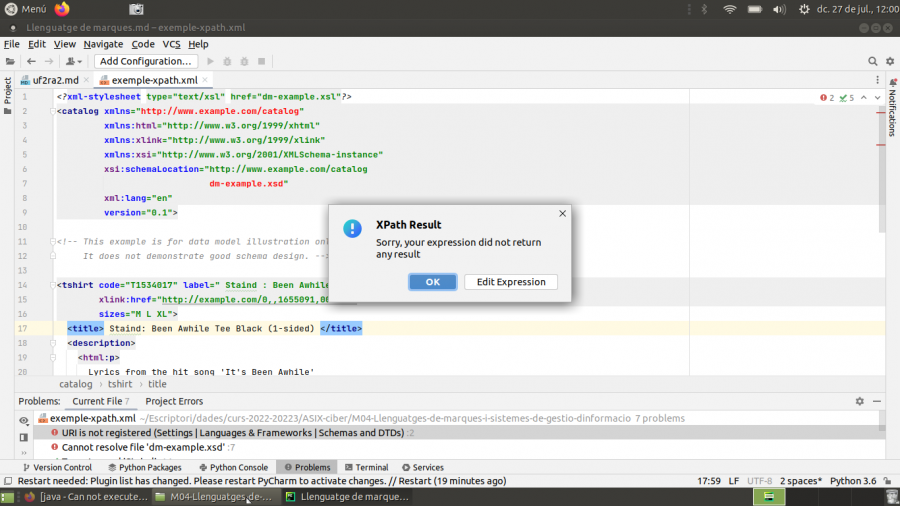
Task: Close the exemple-xpath.xml tab
Action: (x=205, y=80)
